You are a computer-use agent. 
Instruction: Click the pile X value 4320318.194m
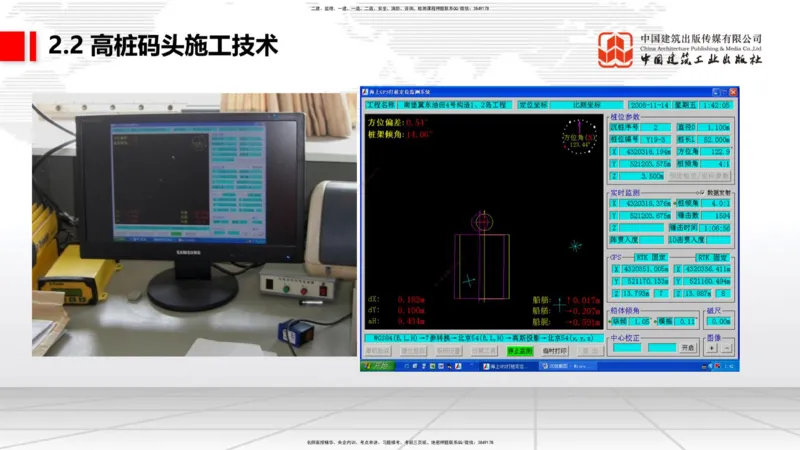645,152
